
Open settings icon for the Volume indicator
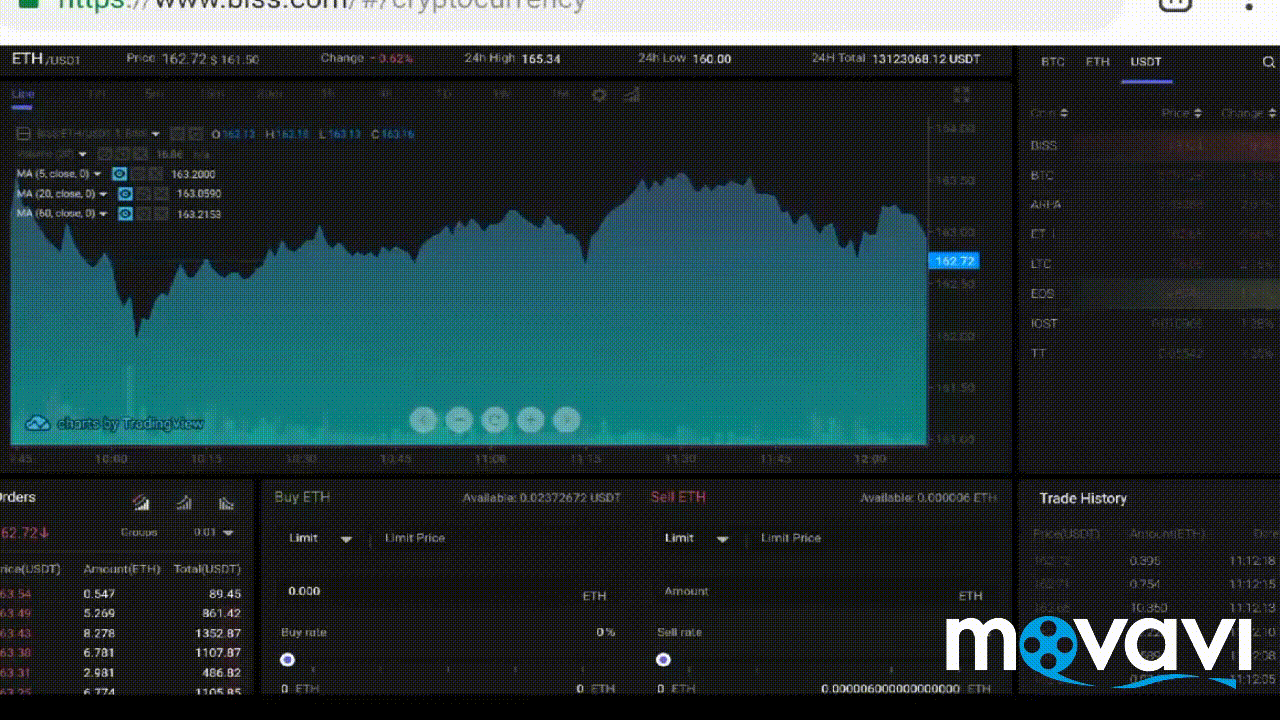point(121,154)
